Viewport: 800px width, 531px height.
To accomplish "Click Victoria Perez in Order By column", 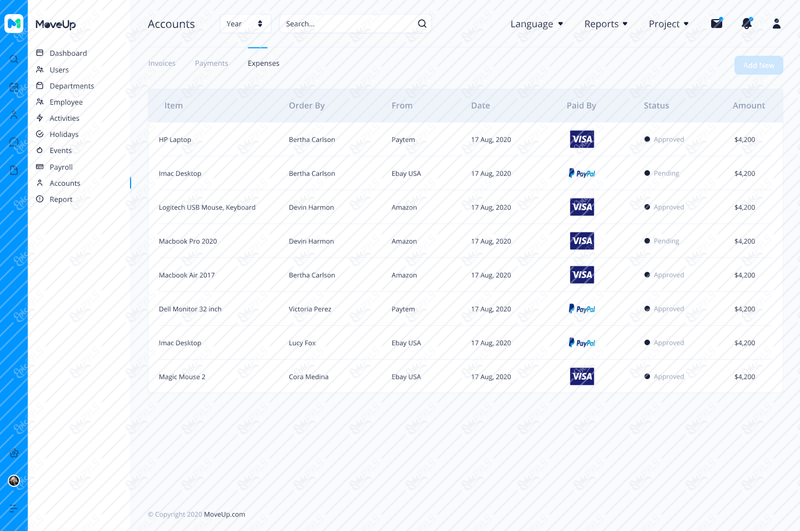I will click(x=310, y=309).
